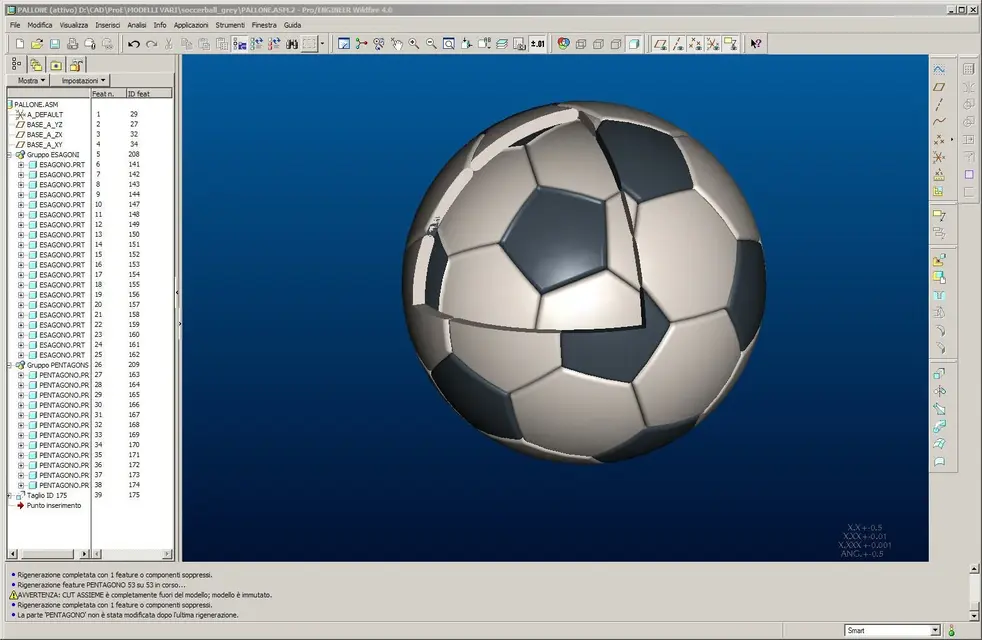
Task: Click the refit view icon
Action: click(449, 44)
